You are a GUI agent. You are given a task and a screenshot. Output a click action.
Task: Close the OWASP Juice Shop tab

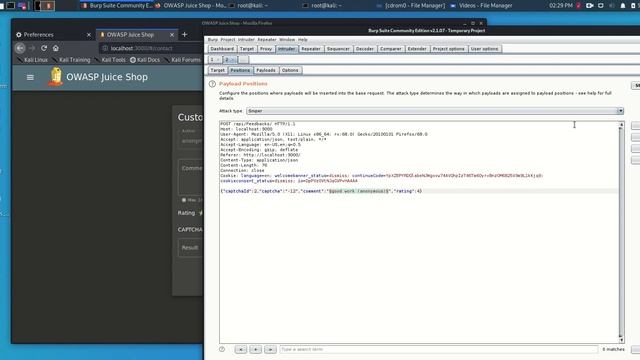tap(172, 35)
